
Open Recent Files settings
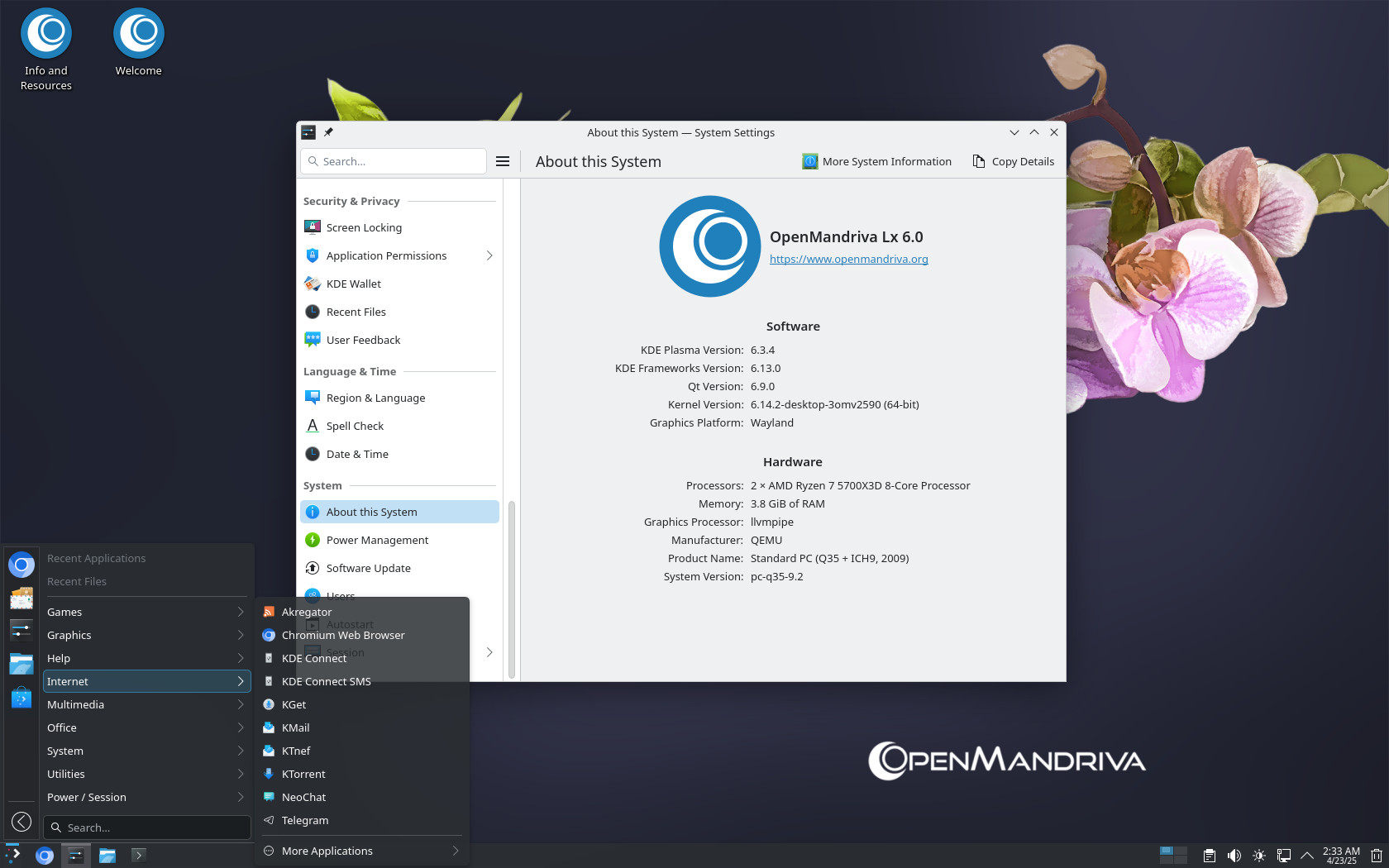click(399, 312)
